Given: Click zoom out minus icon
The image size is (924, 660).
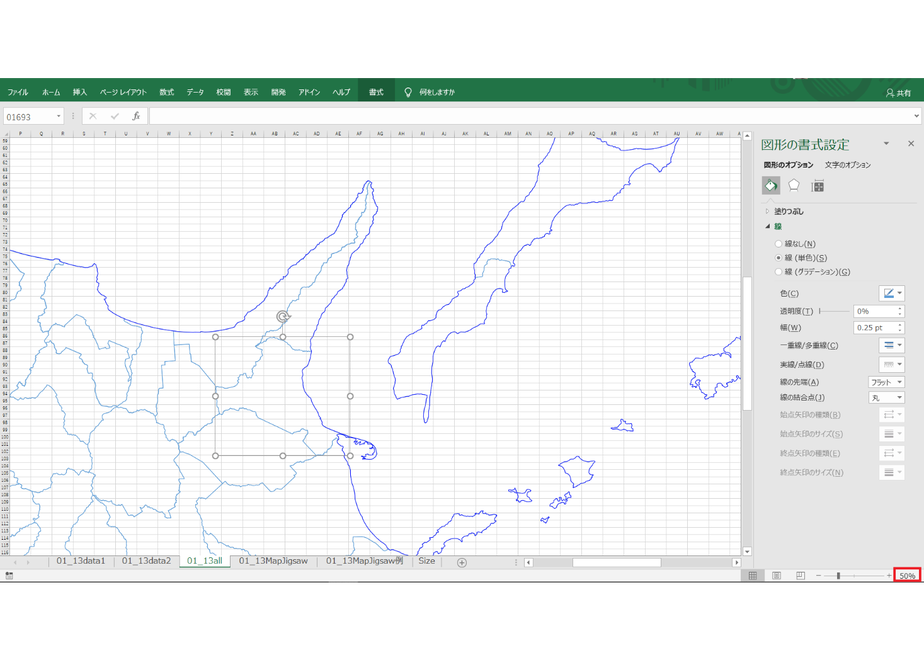Looking at the screenshot, I should pyautogui.click(x=819, y=575).
